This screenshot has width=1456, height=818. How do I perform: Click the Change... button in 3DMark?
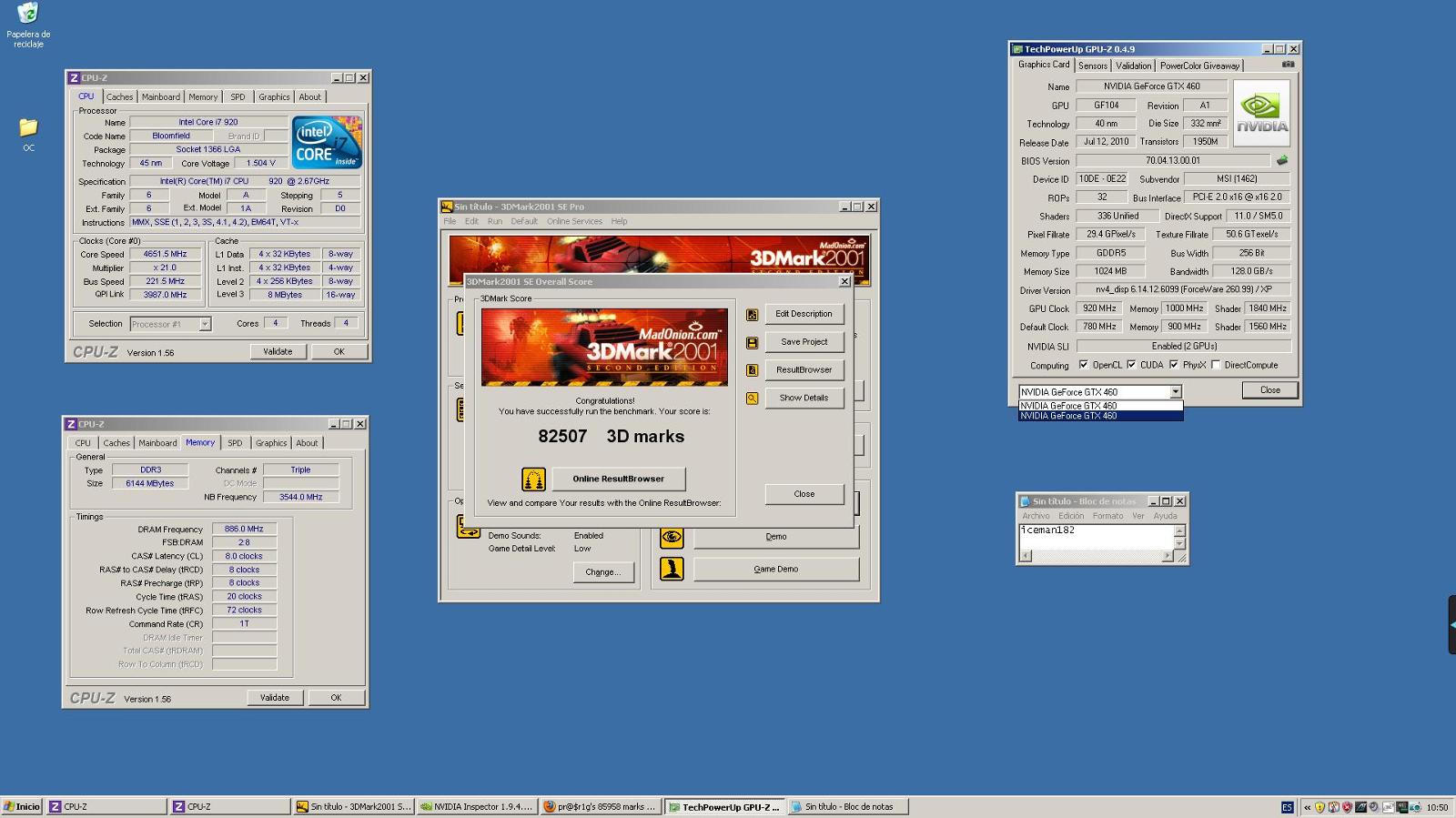click(602, 572)
